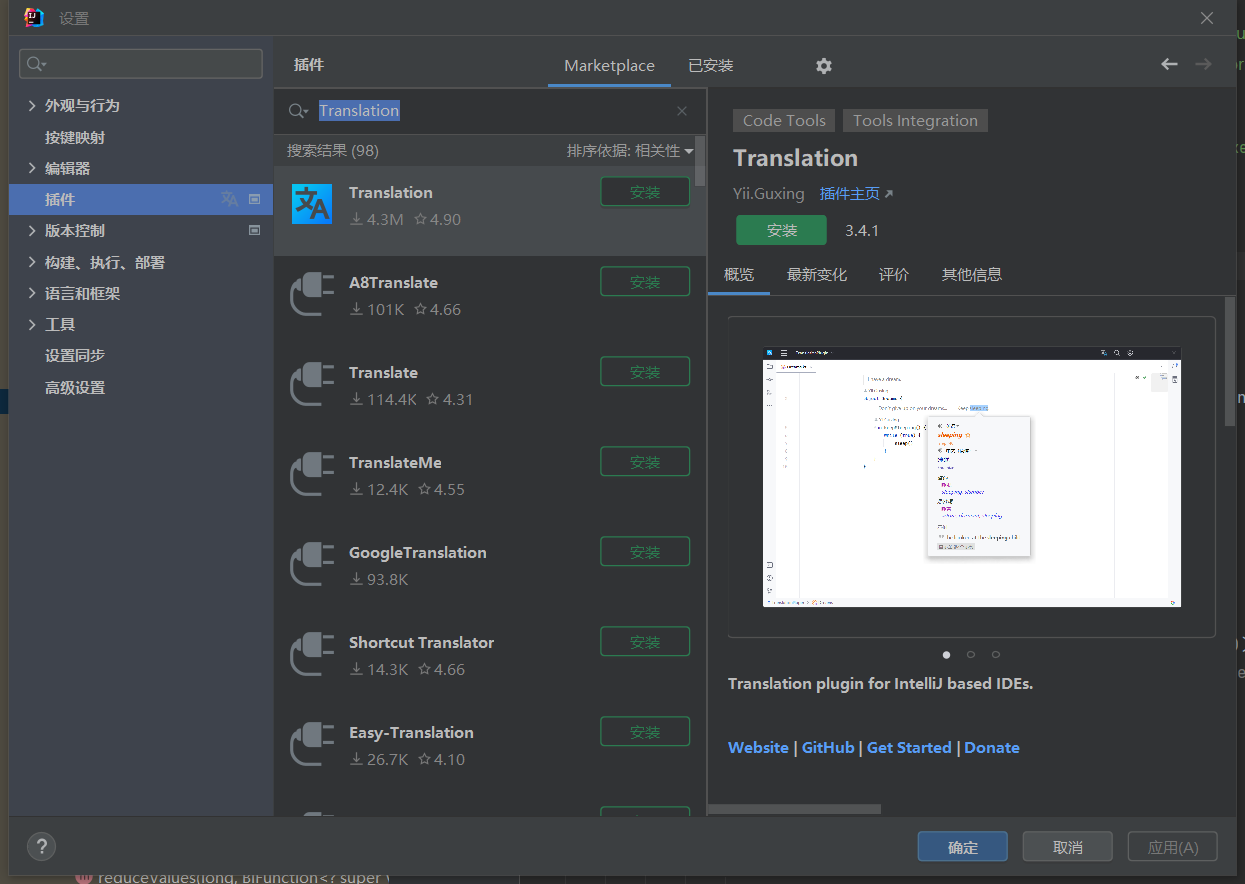The width and height of the screenshot is (1245, 884).
Task: Click the Easy-Translation plugin icon
Action: click(311, 745)
